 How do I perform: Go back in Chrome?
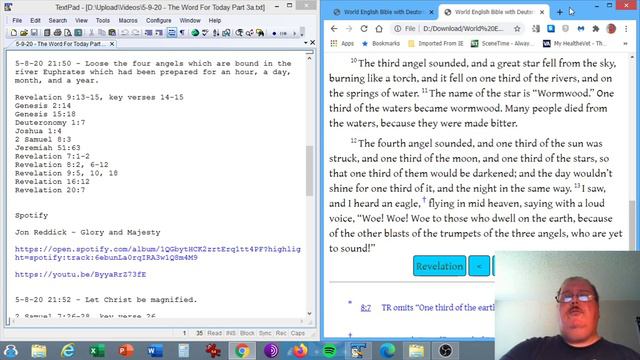(x=334, y=29)
